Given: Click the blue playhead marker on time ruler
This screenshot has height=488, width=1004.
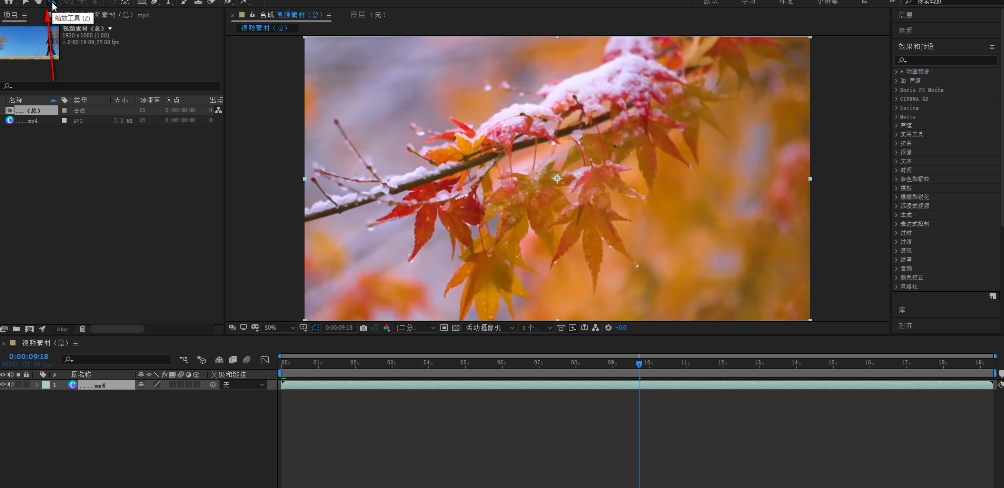Looking at the screenshot, I should click(639, 363).
